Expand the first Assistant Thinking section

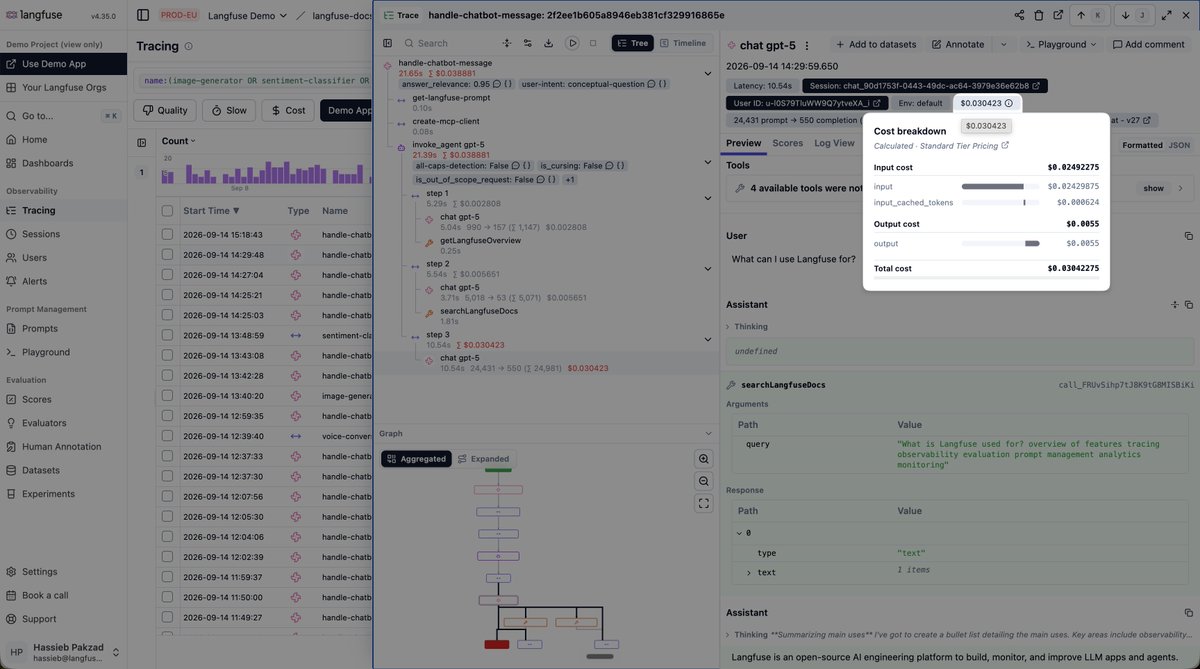(x=745, y=326)
